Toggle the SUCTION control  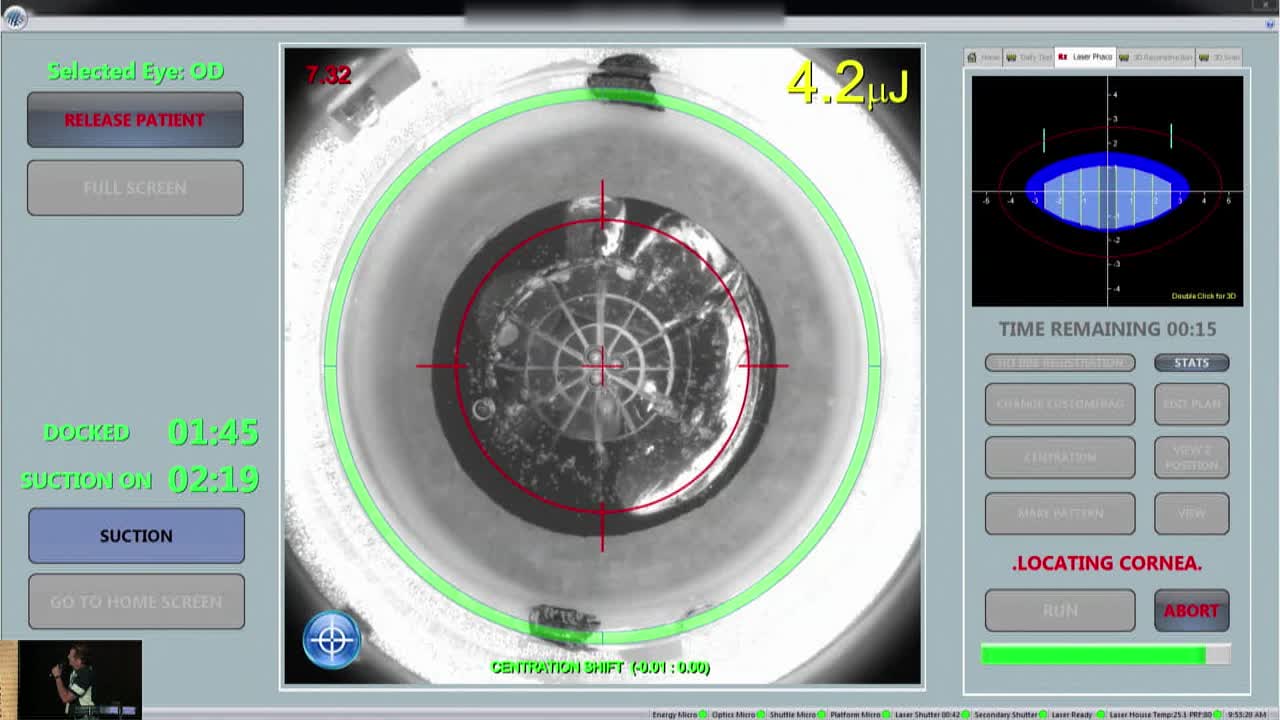pyautogui.click(x=136, y=535)
